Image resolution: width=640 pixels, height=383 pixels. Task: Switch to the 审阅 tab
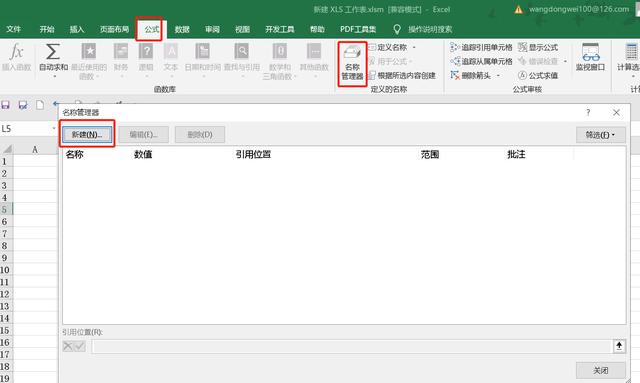tap(212, 29)
